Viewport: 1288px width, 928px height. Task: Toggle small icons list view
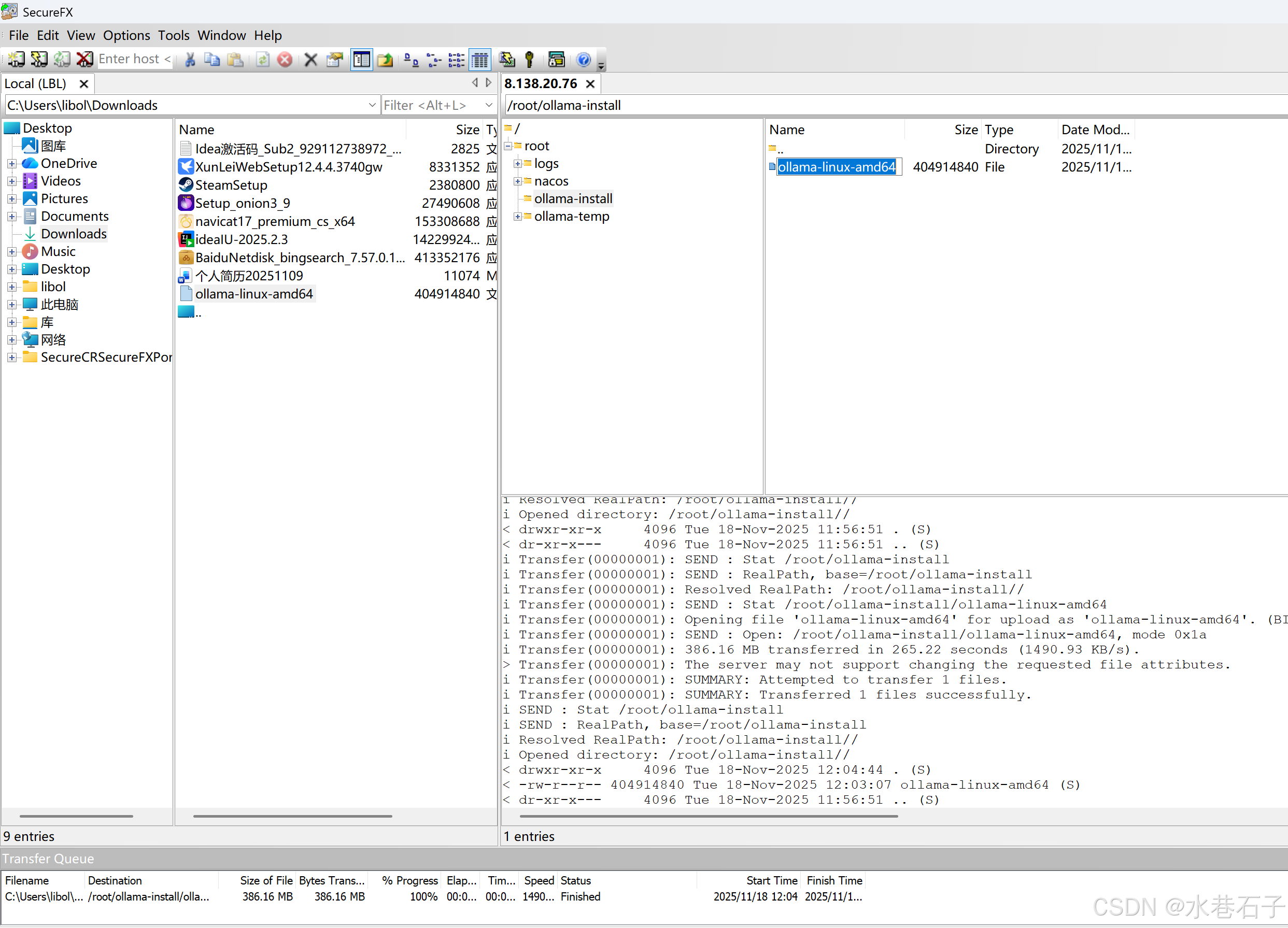coord(433,59)
